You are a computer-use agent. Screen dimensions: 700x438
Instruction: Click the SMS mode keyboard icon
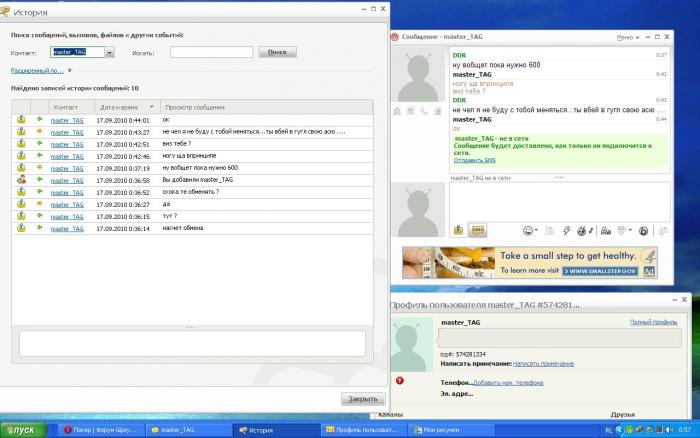(478, 230)
